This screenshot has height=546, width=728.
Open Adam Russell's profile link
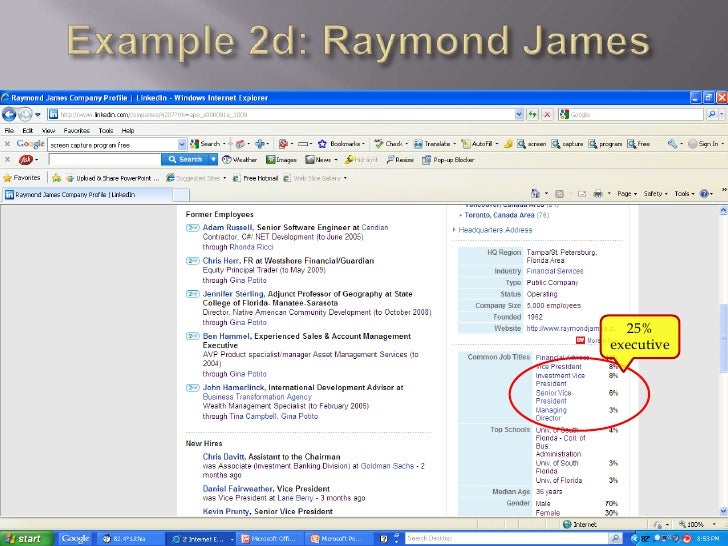click(x=227, y=228)
